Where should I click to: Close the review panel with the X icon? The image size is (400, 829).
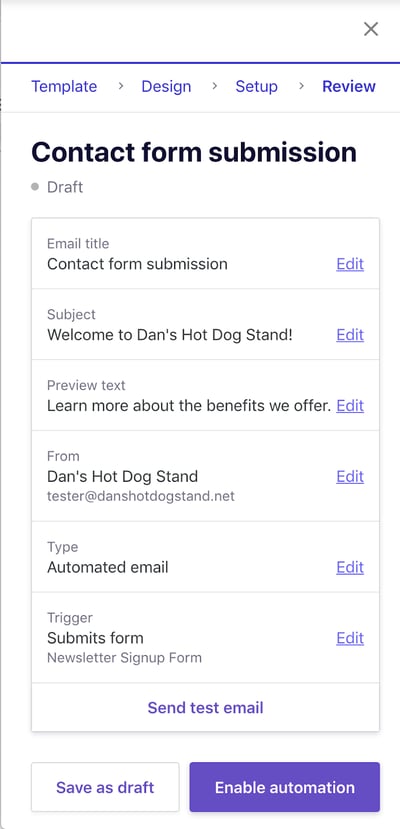click(371, 29)
